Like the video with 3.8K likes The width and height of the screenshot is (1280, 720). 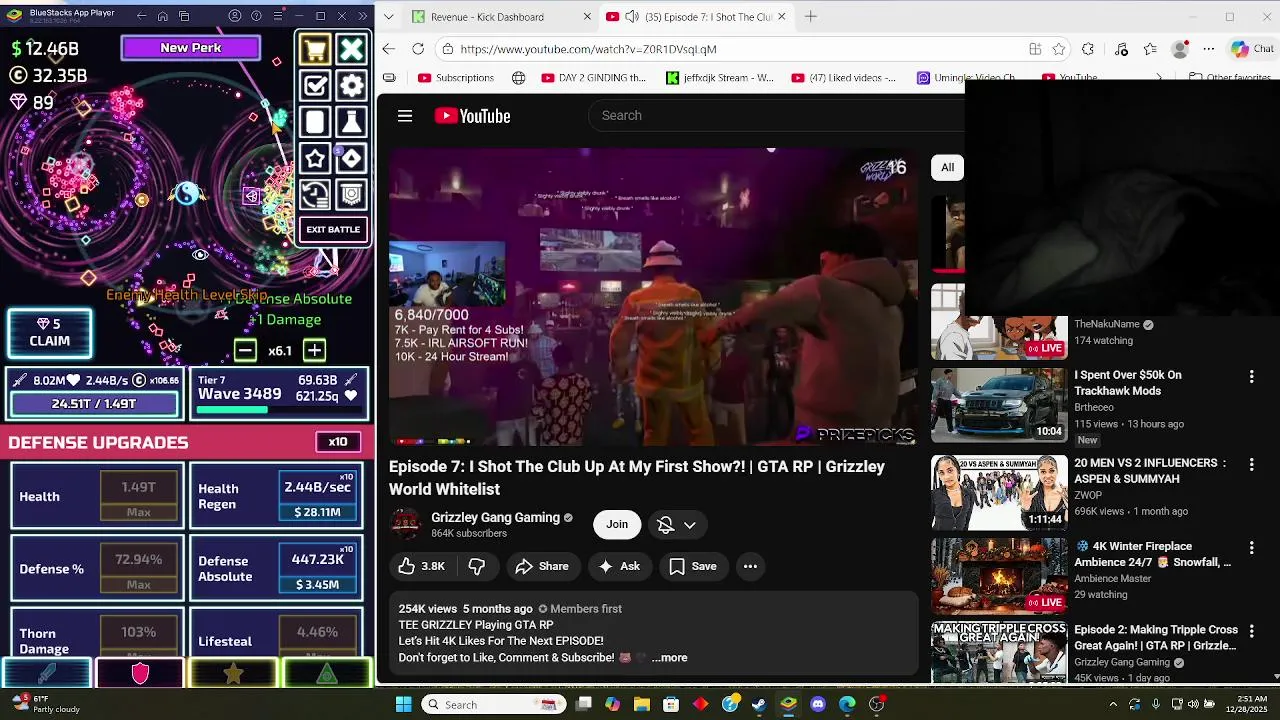tap(421, 566)
